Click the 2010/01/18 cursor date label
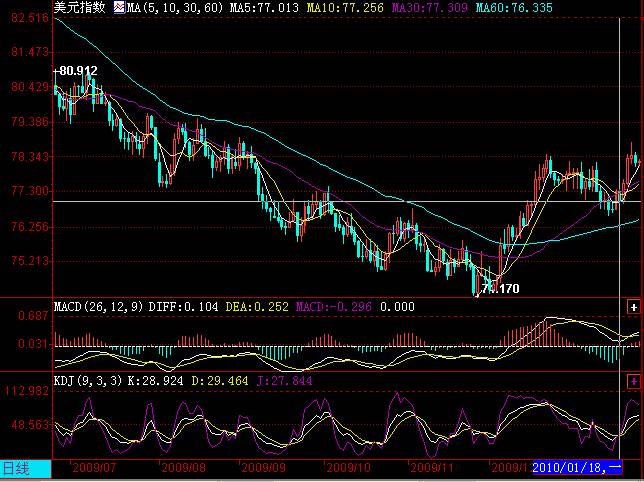This screenshot has width=644, height=482. (x=577, y=468)
